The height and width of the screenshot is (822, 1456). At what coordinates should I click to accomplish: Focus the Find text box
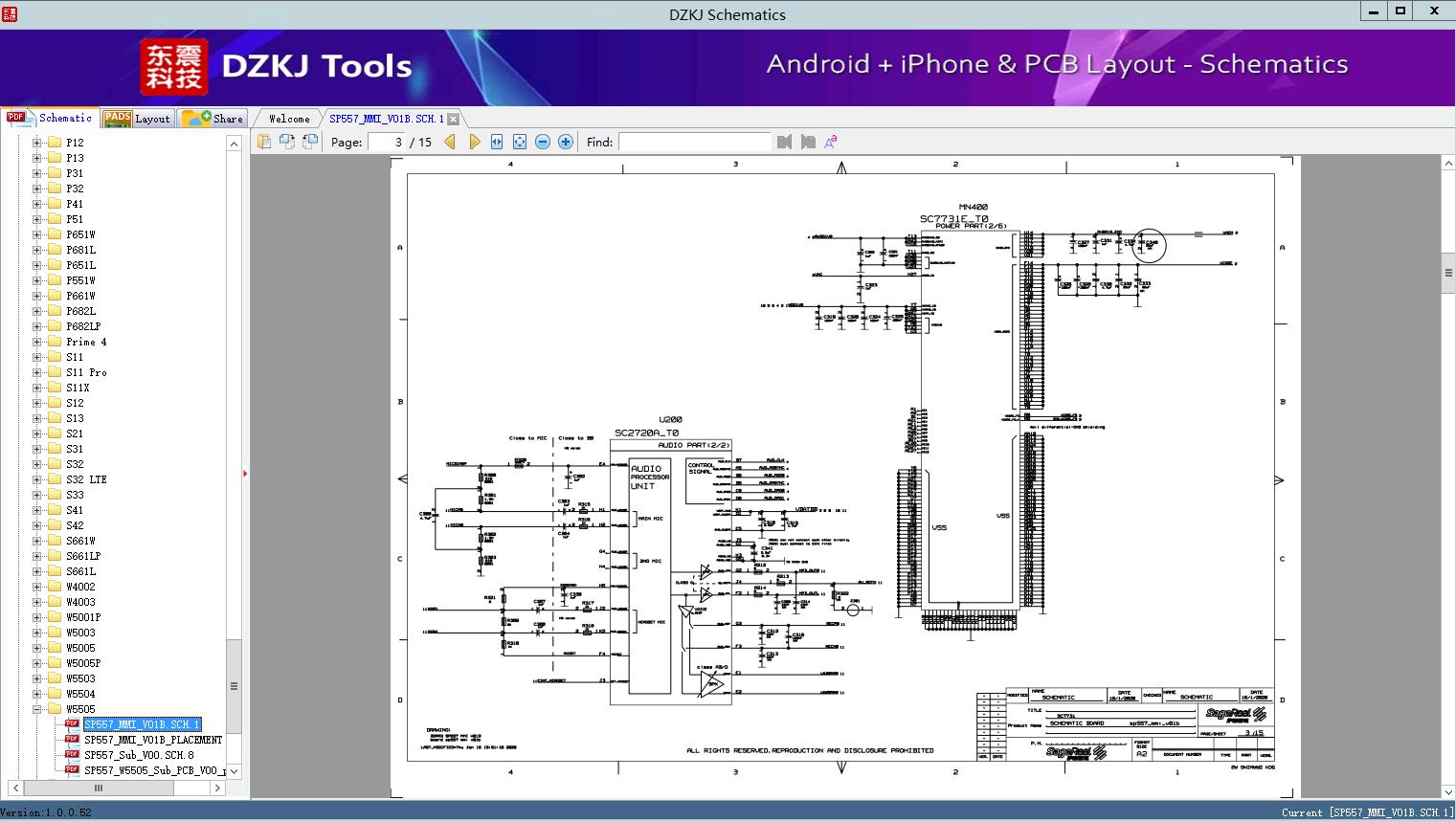pos(694,142)
